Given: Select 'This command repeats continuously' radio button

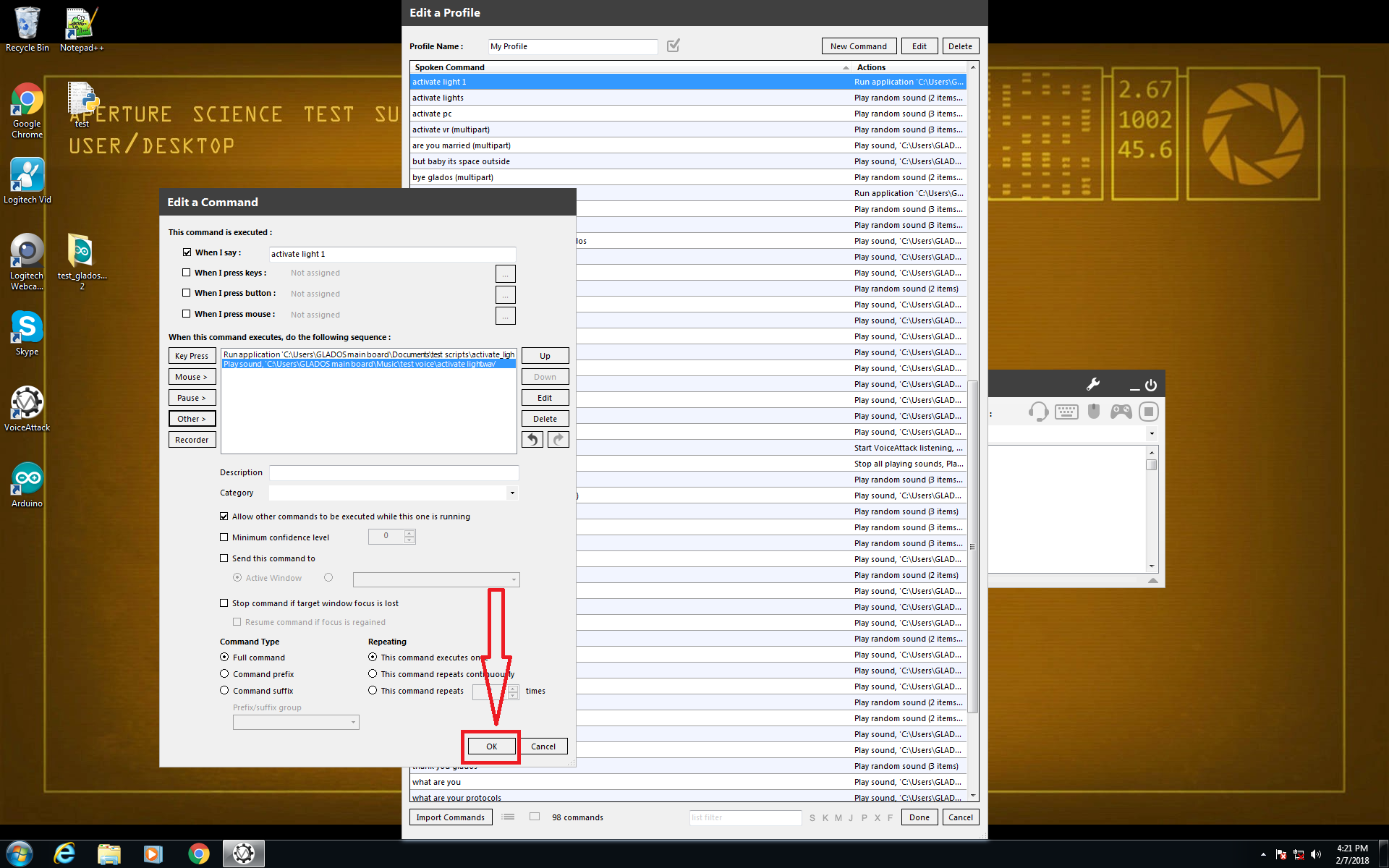Looking at the screenshot, I should (373, 673).
